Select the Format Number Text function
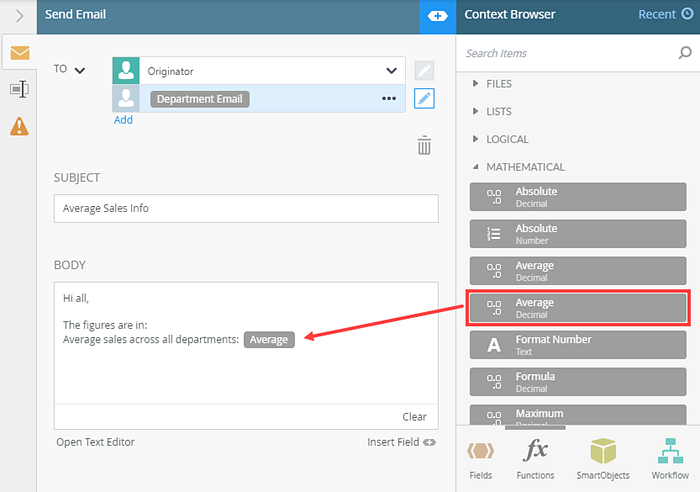 [578, 345]
